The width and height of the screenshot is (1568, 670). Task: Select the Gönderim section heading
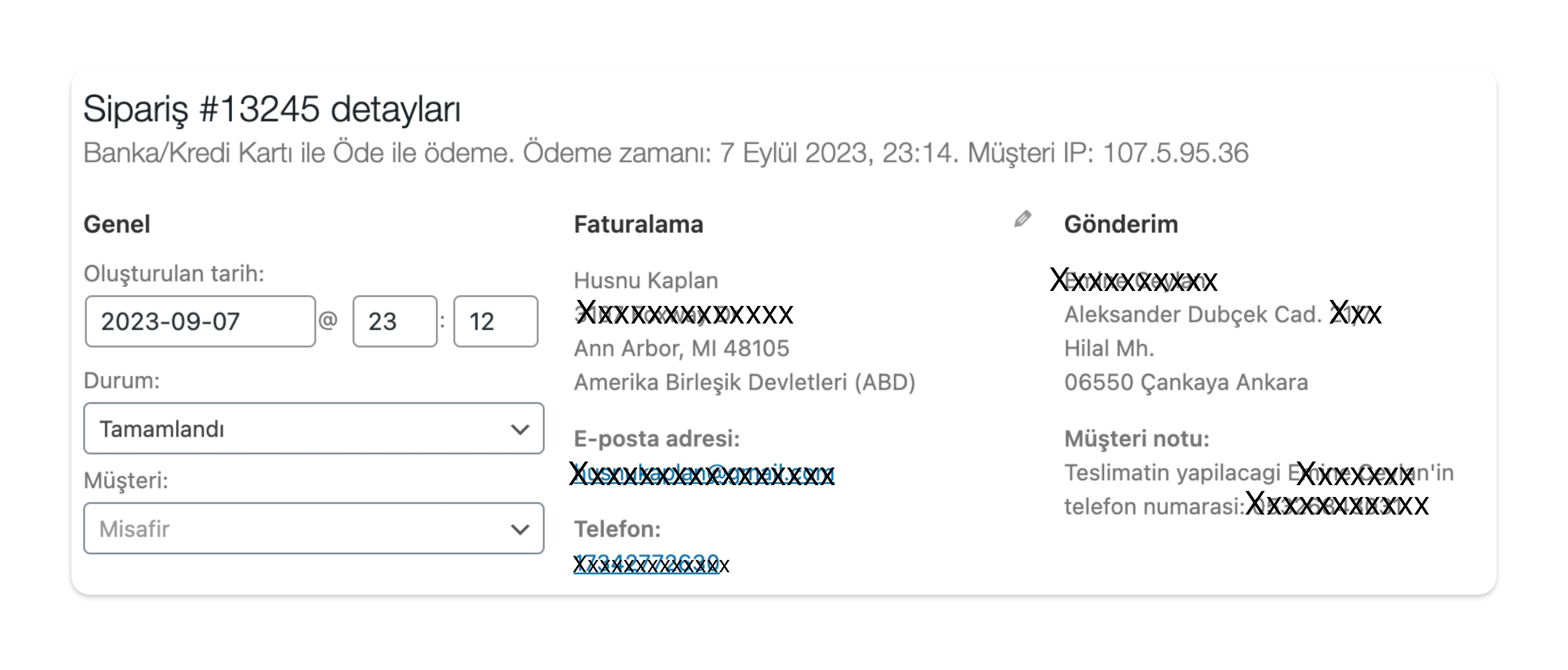pyautogui.click(x=1121, y=224)
